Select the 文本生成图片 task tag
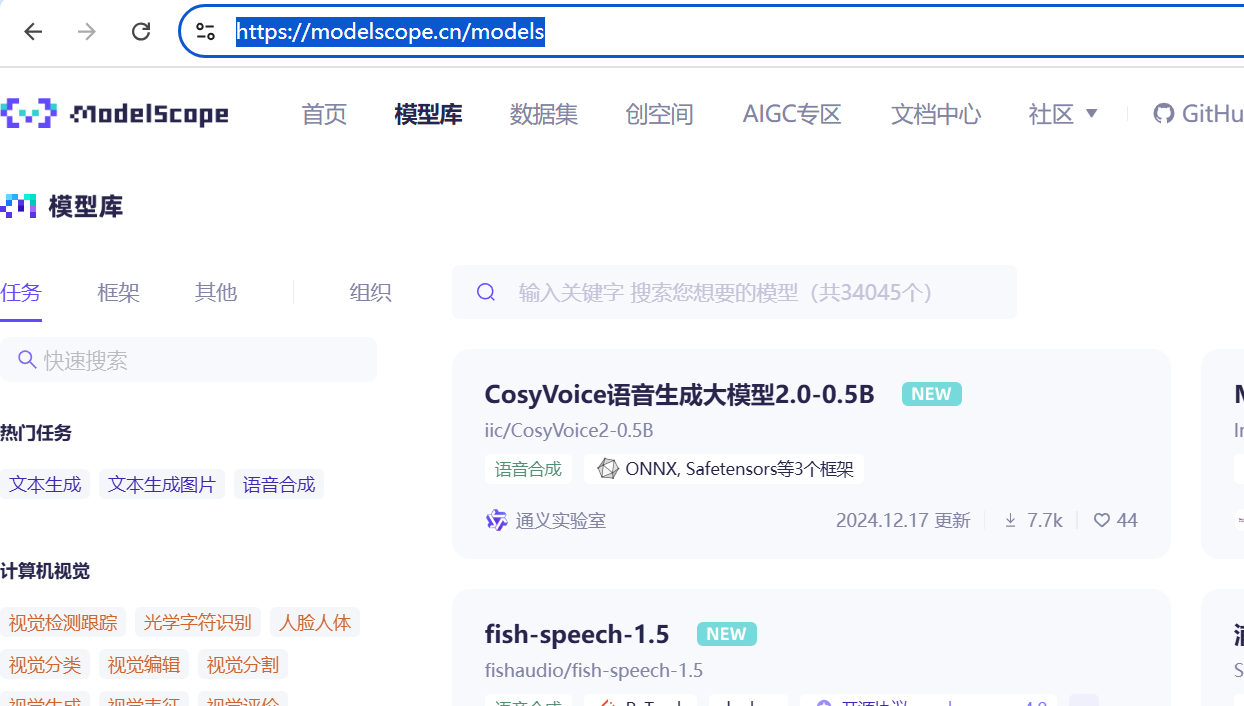Screen dimensions: 1244x706 [x=162, y=484]
